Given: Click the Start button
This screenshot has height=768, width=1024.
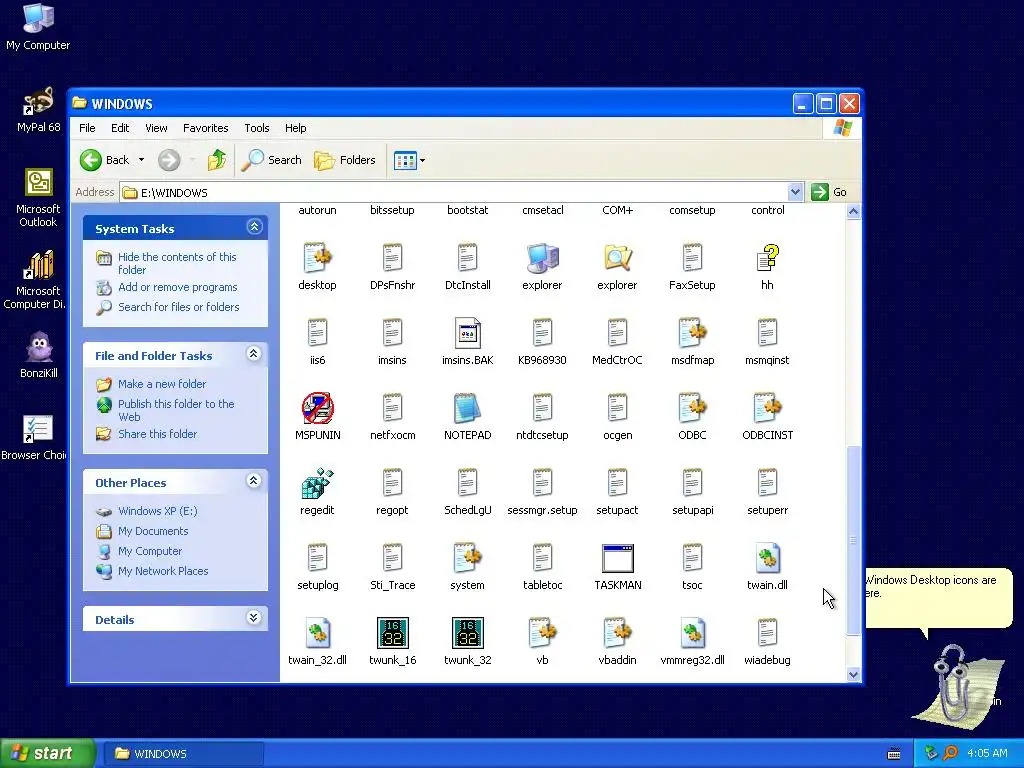Looking at the screenshot, I should click(x=47, y=754).
